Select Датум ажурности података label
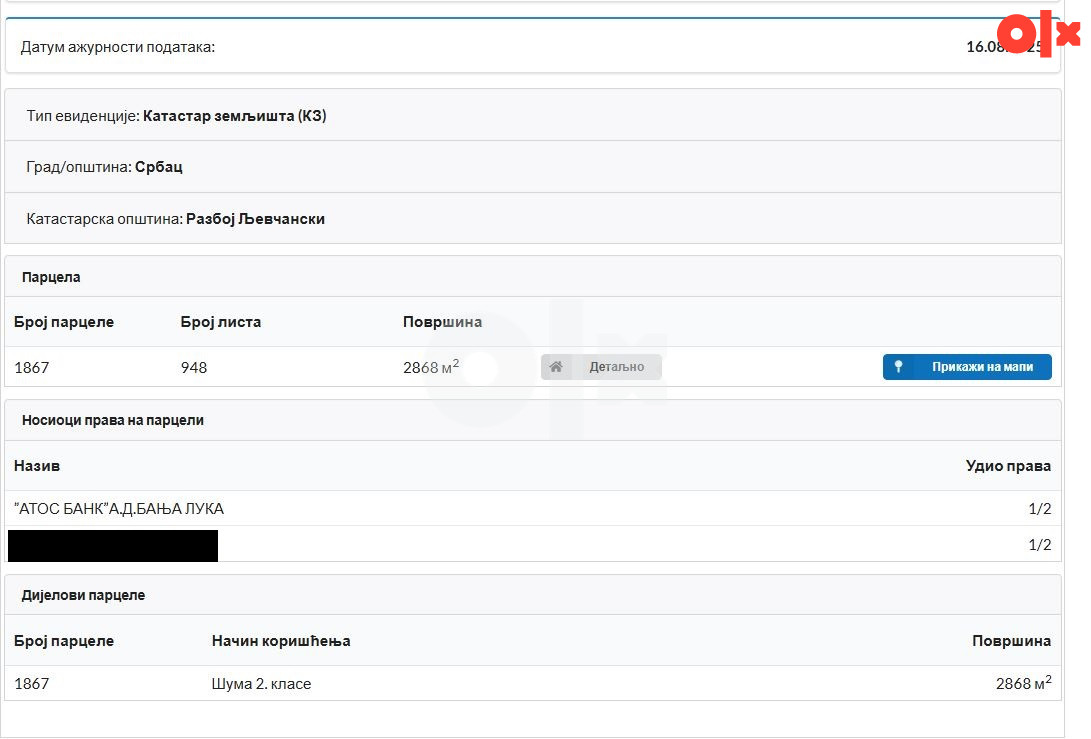The image size is (1091, 739). point(118,47)
